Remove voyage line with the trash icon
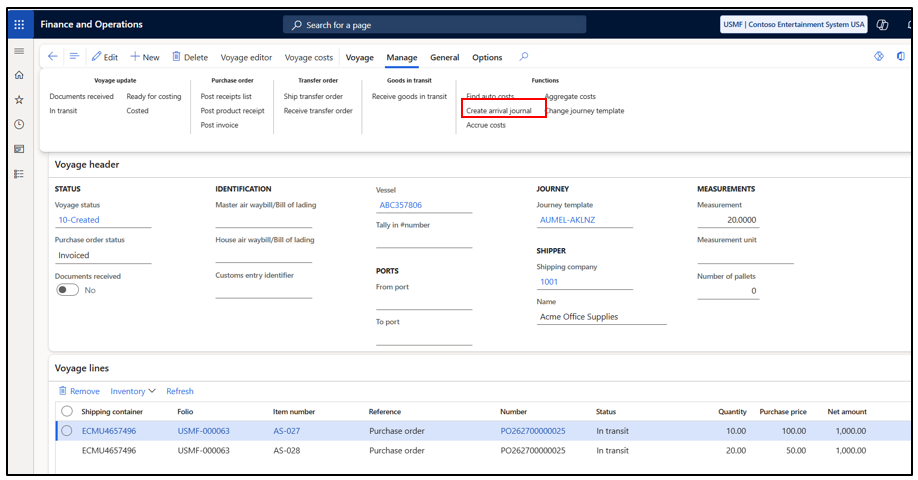Viewport: 918px width, 480px height. click(x=79, y=391)
